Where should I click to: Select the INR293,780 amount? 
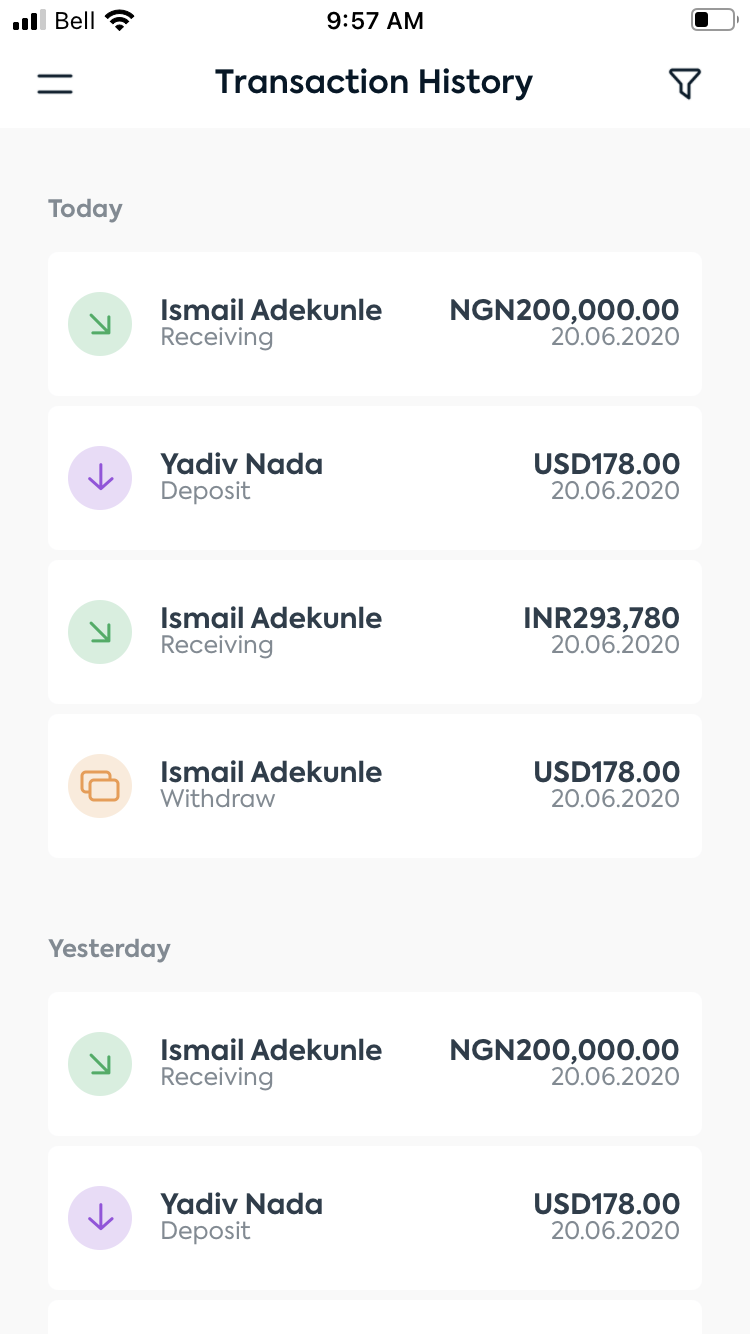601,618
